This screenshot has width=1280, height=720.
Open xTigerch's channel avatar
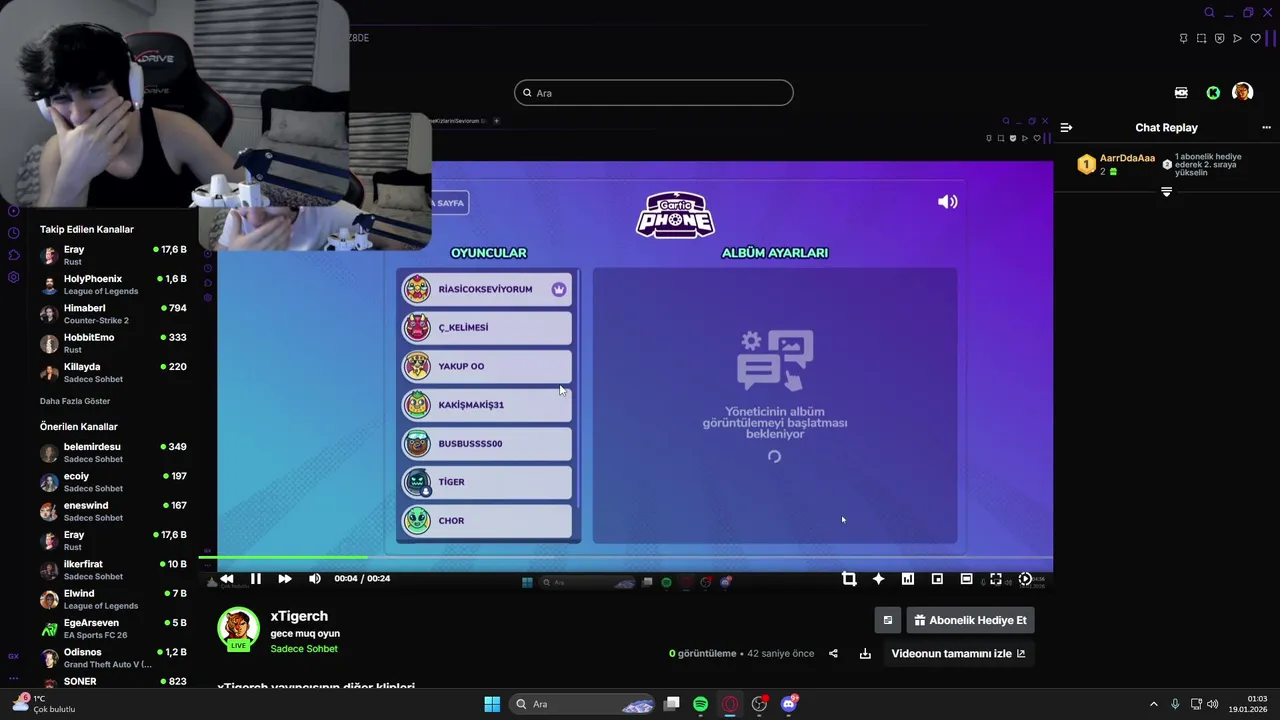(x=238, y=630)
